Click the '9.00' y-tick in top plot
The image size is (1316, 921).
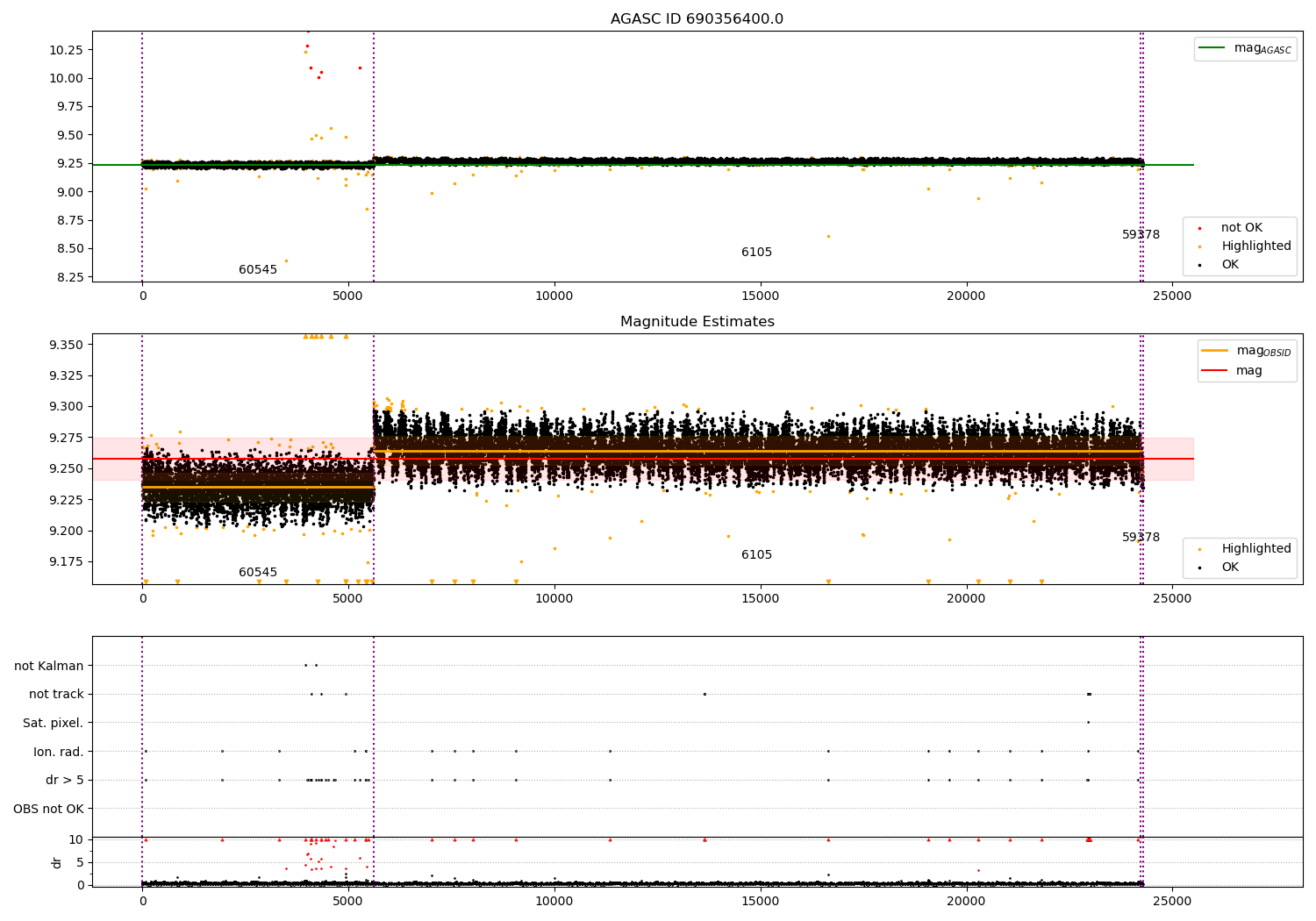tap(70, 192)
